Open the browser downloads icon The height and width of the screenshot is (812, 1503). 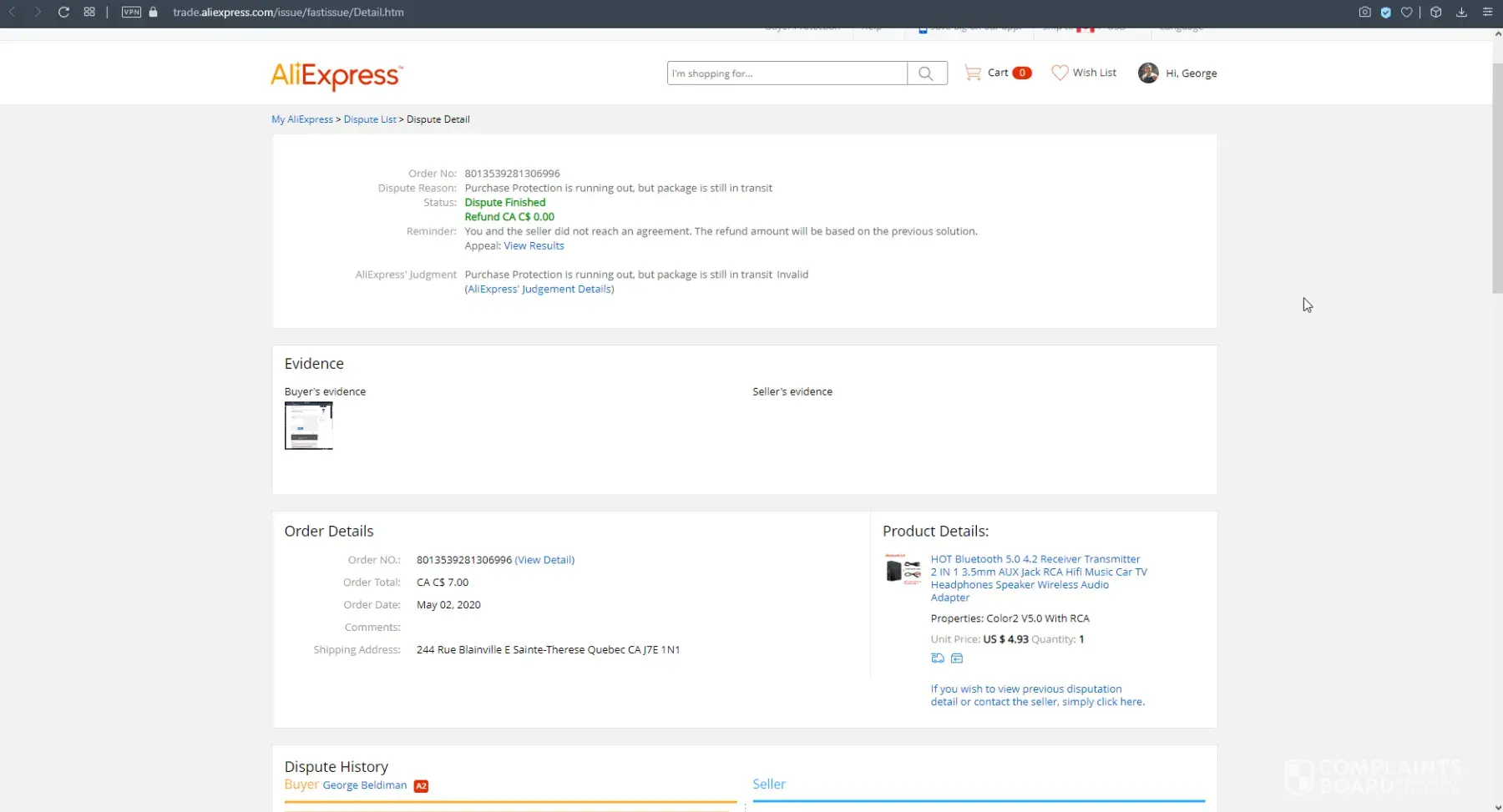pyautogui.click(x=1461, y=13)
